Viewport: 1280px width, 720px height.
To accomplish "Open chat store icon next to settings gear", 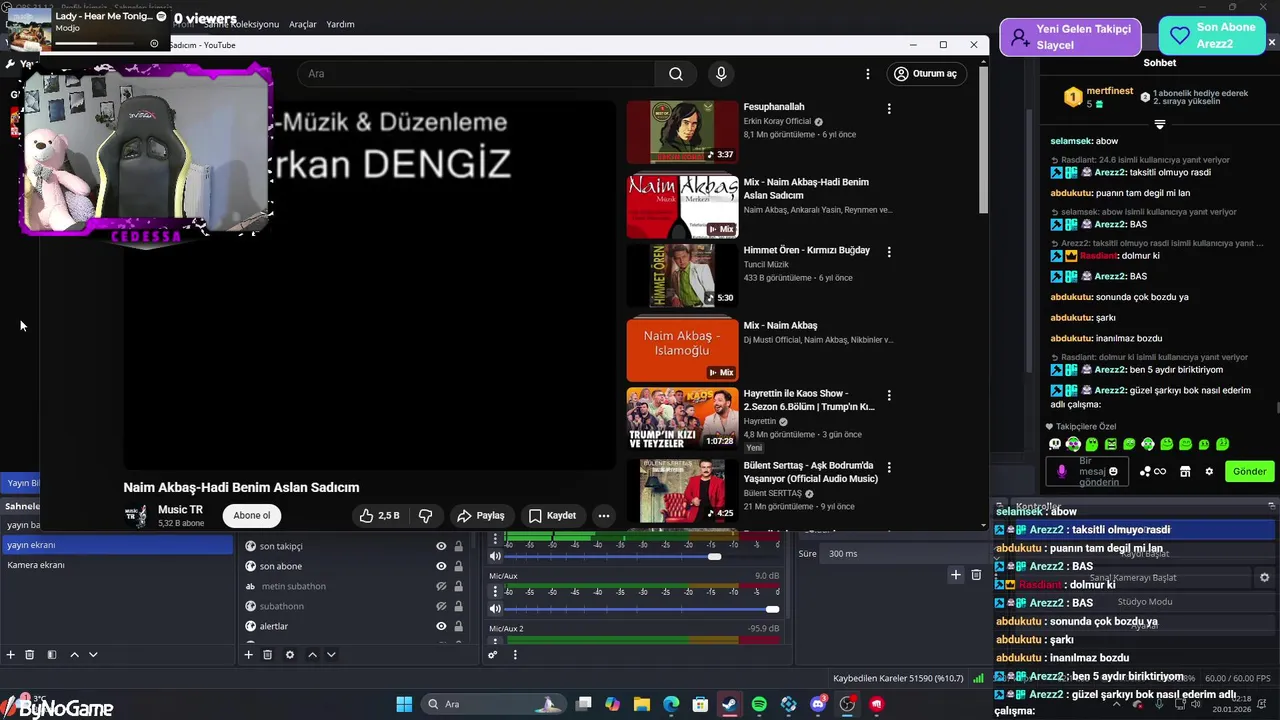I will click(x=1185, y=471).
